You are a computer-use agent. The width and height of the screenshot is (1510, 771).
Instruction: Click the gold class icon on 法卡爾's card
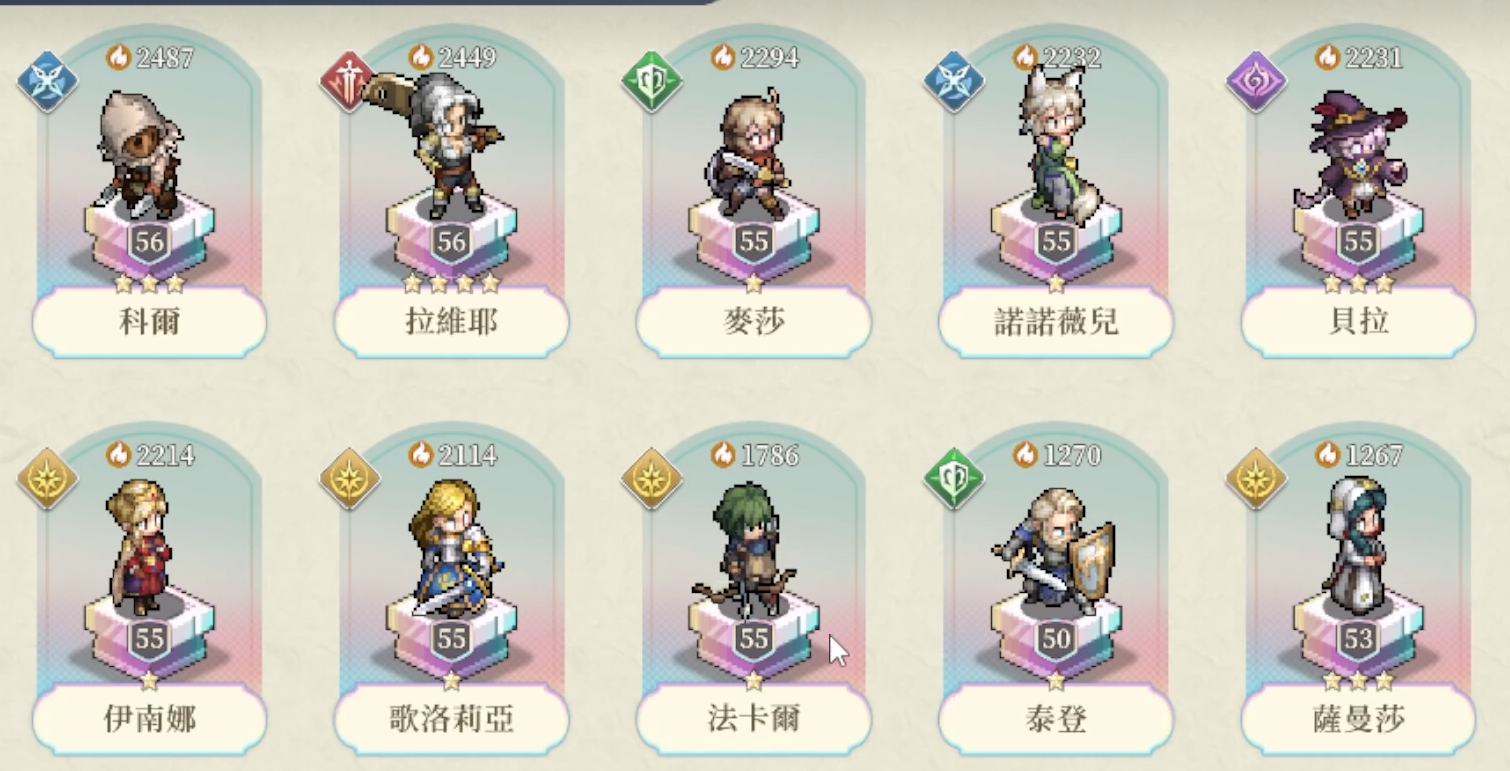click(651, 479)
